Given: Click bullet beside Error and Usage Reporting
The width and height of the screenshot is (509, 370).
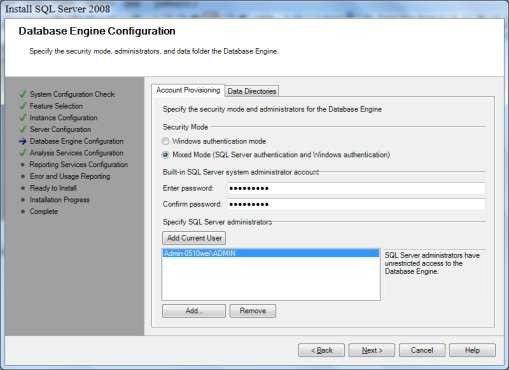Looking at the screenshot, I should pos(23,176).
